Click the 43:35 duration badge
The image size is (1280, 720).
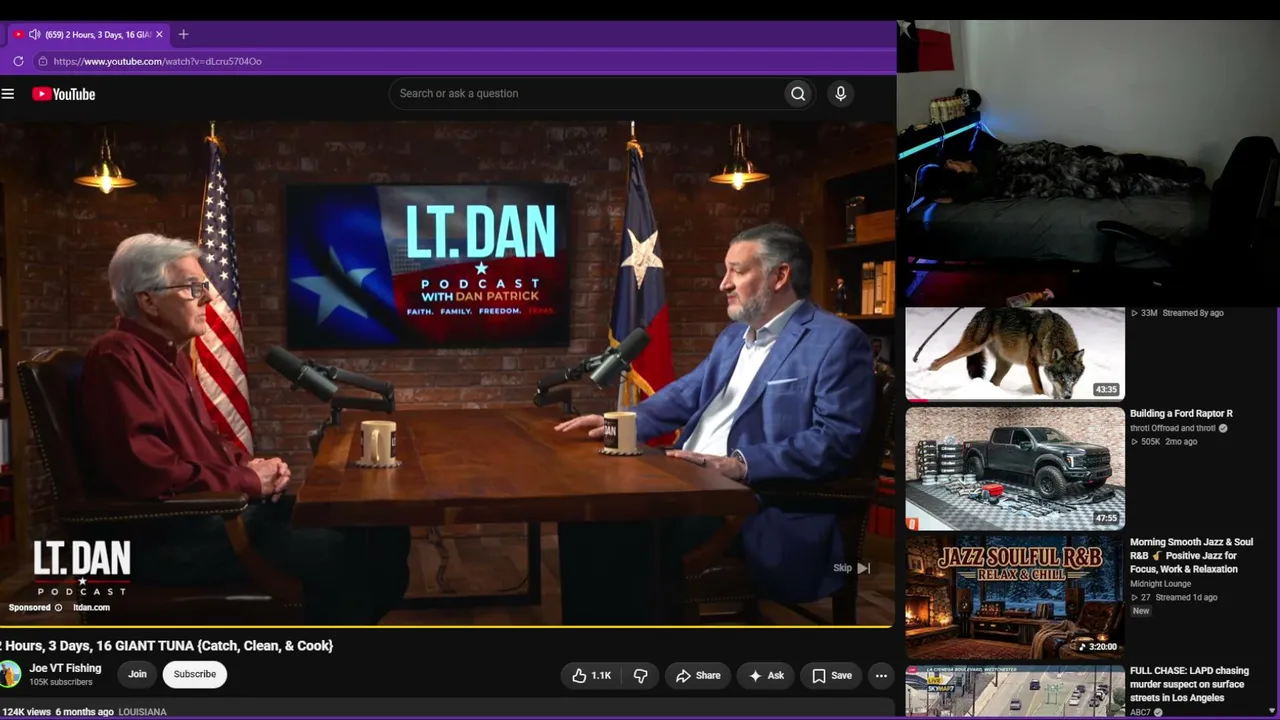1106,390
